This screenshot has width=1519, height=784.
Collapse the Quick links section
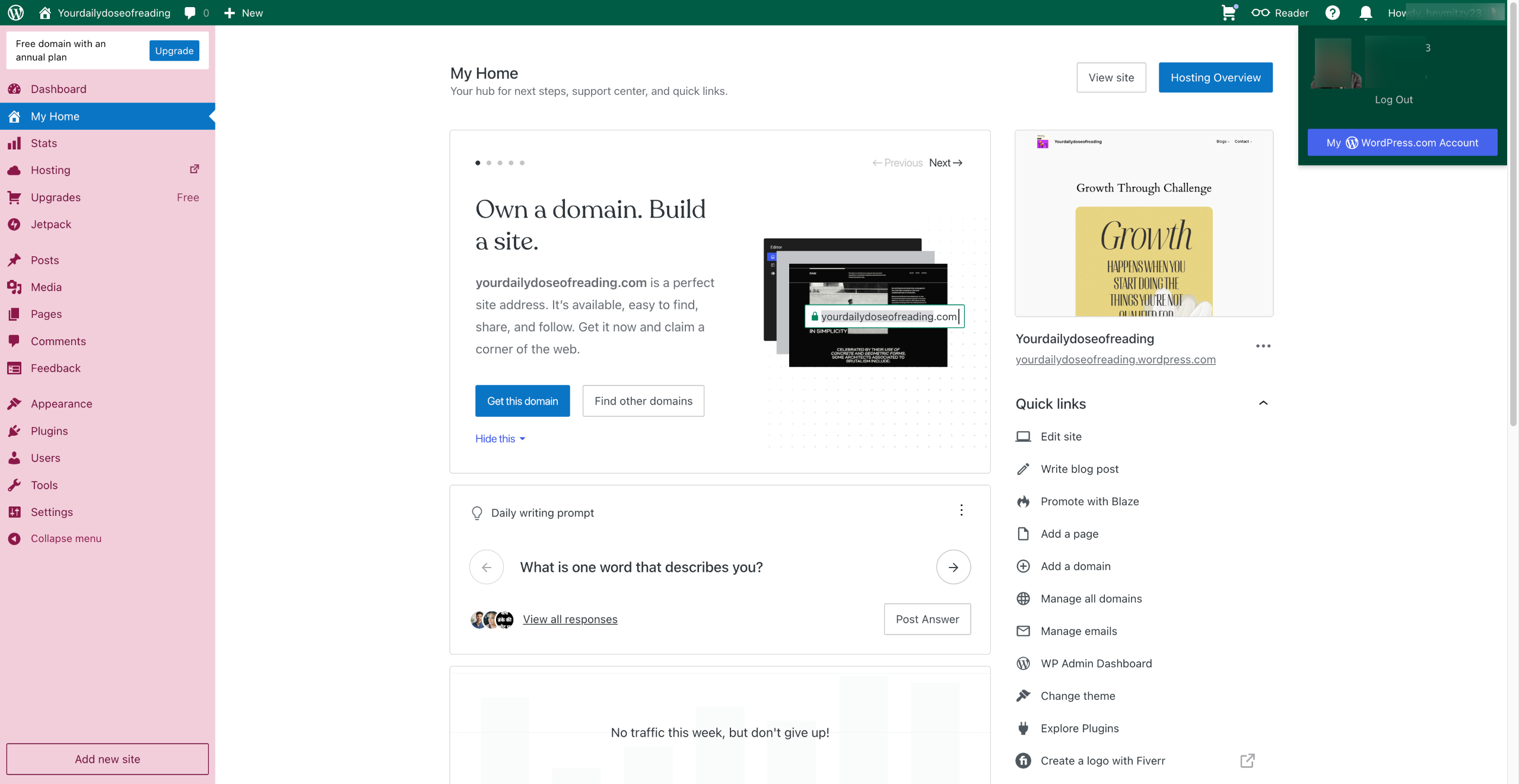click(1263, 403)
